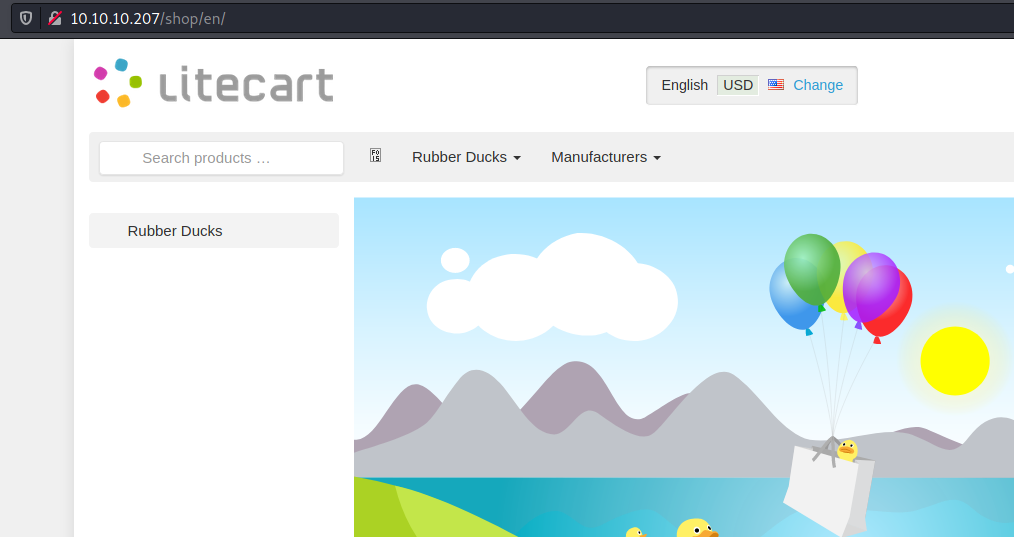Click the white cloud in the banner

click(x=552, y=288)
